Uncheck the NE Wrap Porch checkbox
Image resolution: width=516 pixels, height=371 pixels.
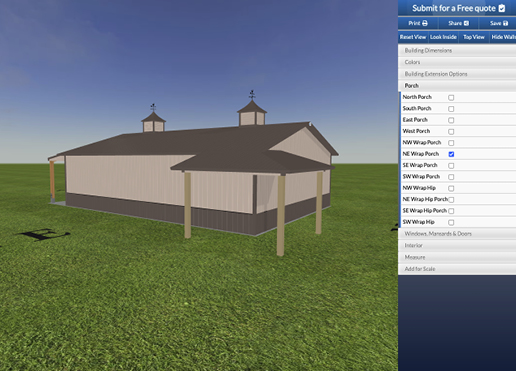point(451,154)
